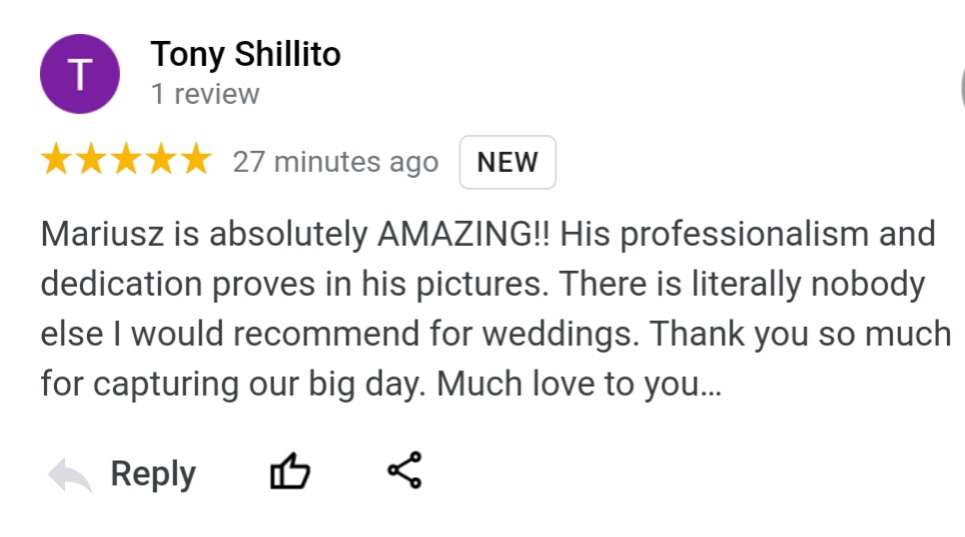Click the NEW badge
This screenshot has height=537, width=965.
[508, 162]
